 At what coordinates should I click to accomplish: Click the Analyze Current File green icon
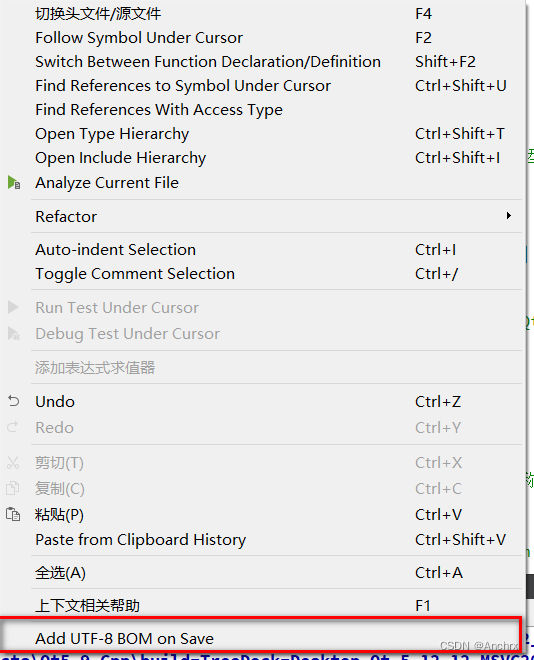pyautogui.click(x=14, y=183)
